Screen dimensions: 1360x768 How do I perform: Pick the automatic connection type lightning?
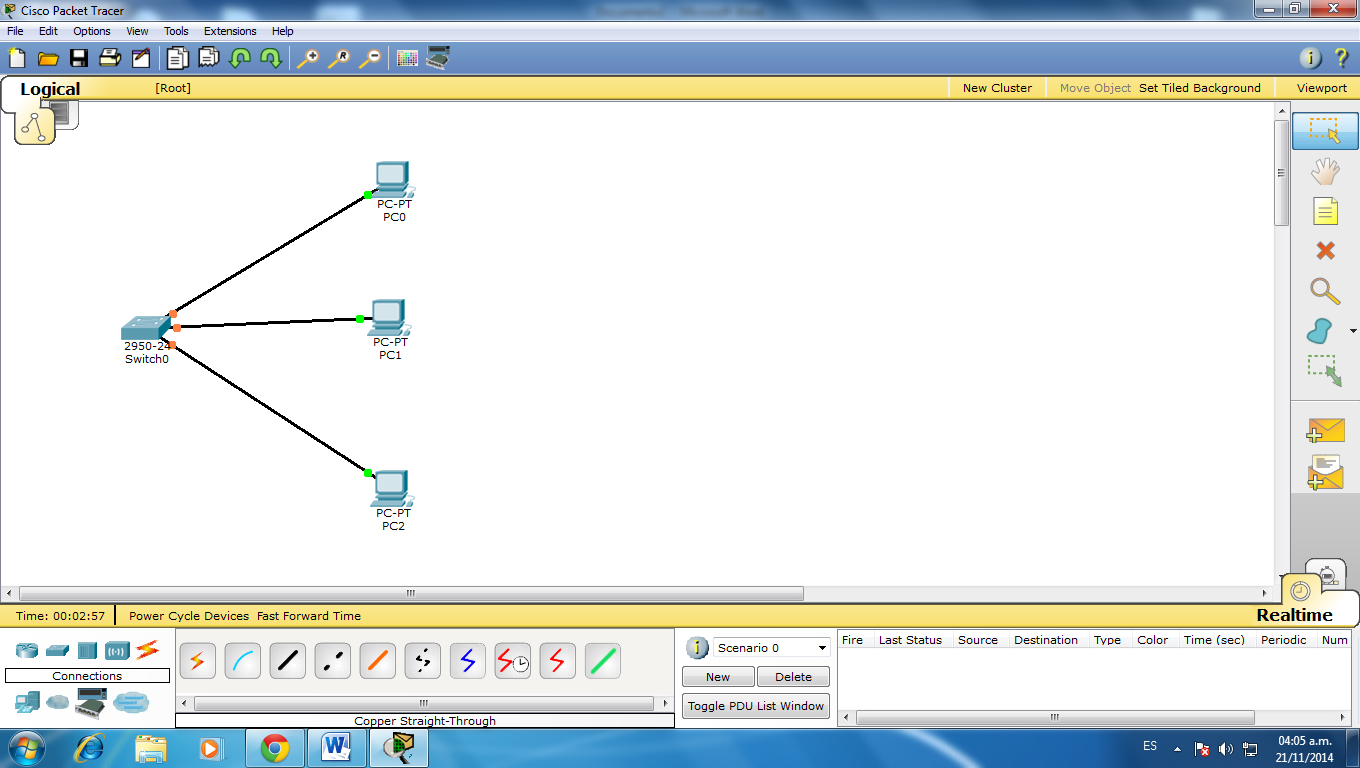[x=198, y=661]
